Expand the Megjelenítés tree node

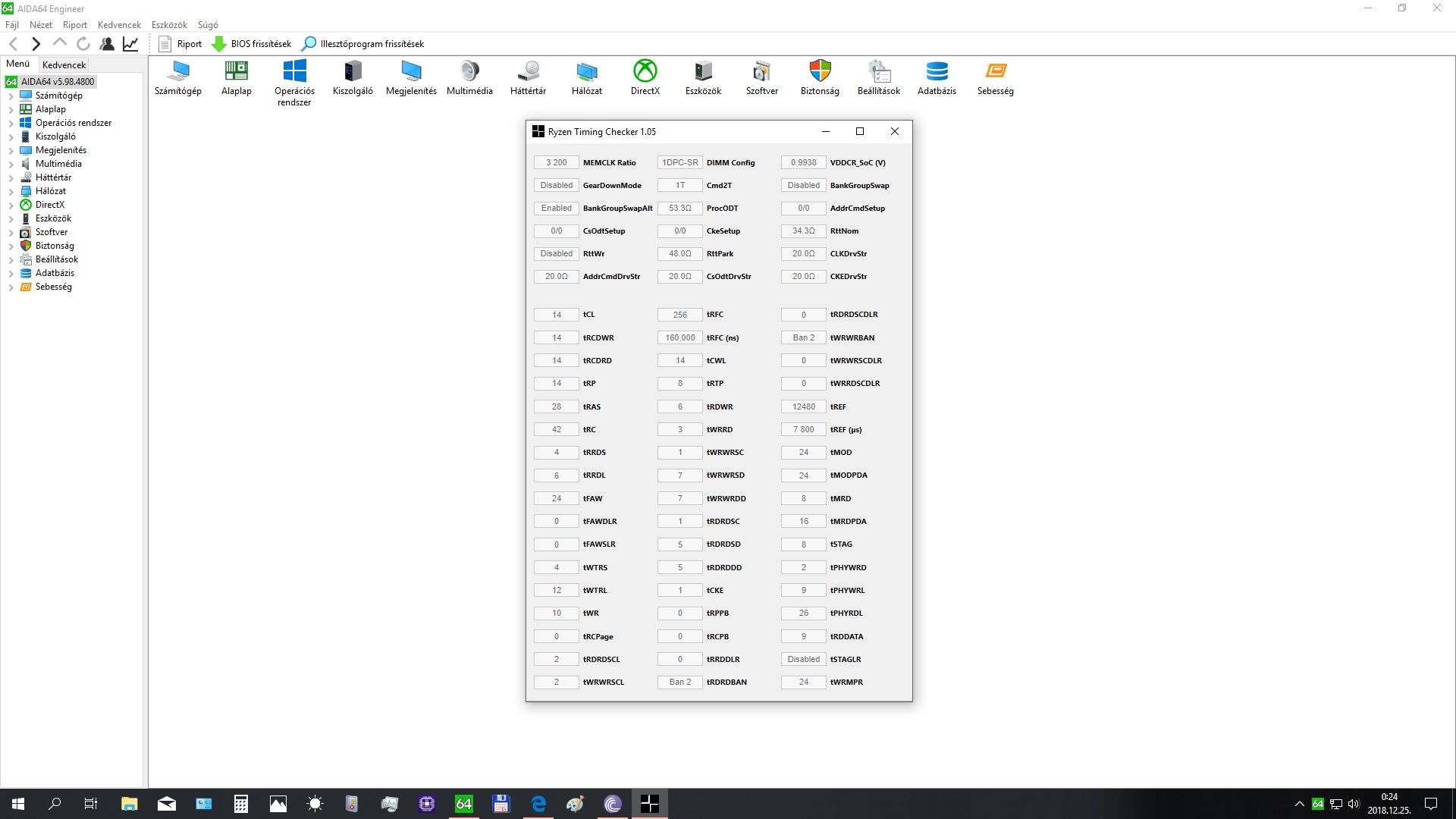(x=11, y=151)
